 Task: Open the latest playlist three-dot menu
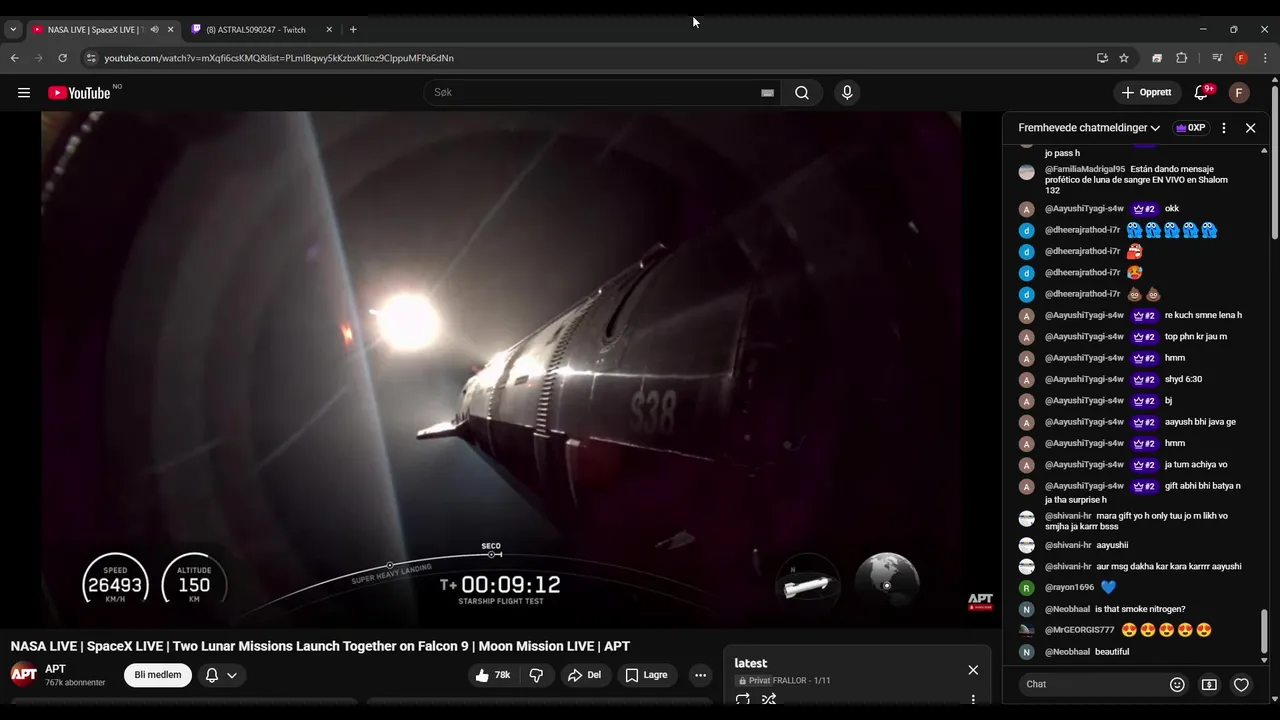click(973, 700)
